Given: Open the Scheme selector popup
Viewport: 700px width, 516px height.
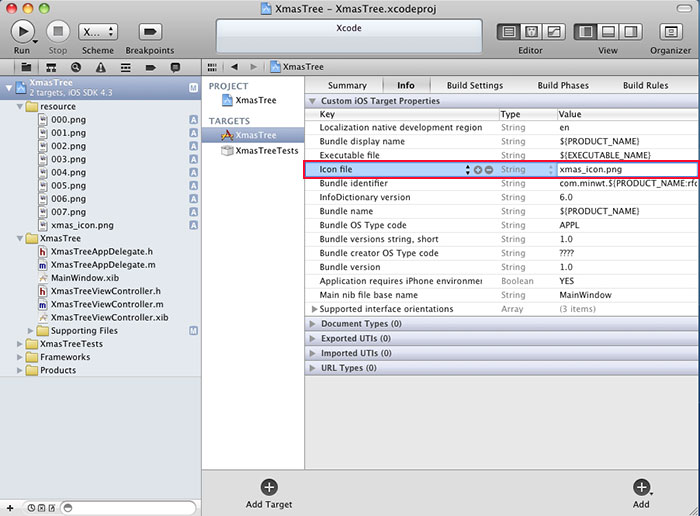Looking at the screenshot, I should point(98,32).
